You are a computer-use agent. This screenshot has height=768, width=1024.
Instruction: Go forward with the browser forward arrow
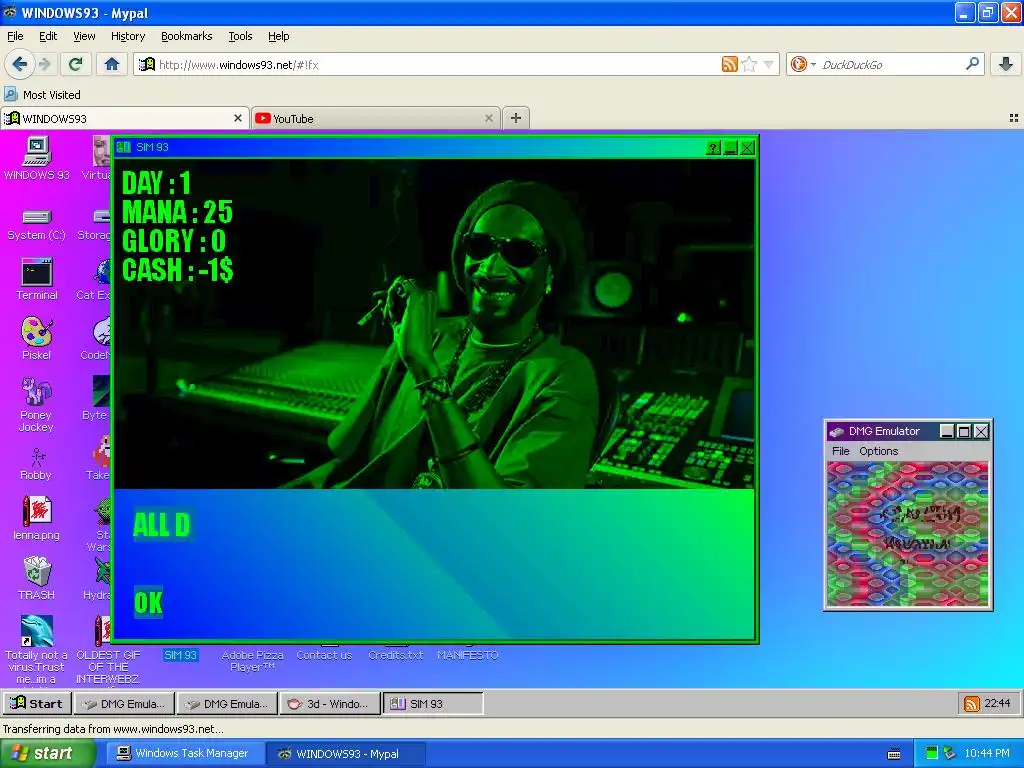pyautogui.click(x=44, y=64)
